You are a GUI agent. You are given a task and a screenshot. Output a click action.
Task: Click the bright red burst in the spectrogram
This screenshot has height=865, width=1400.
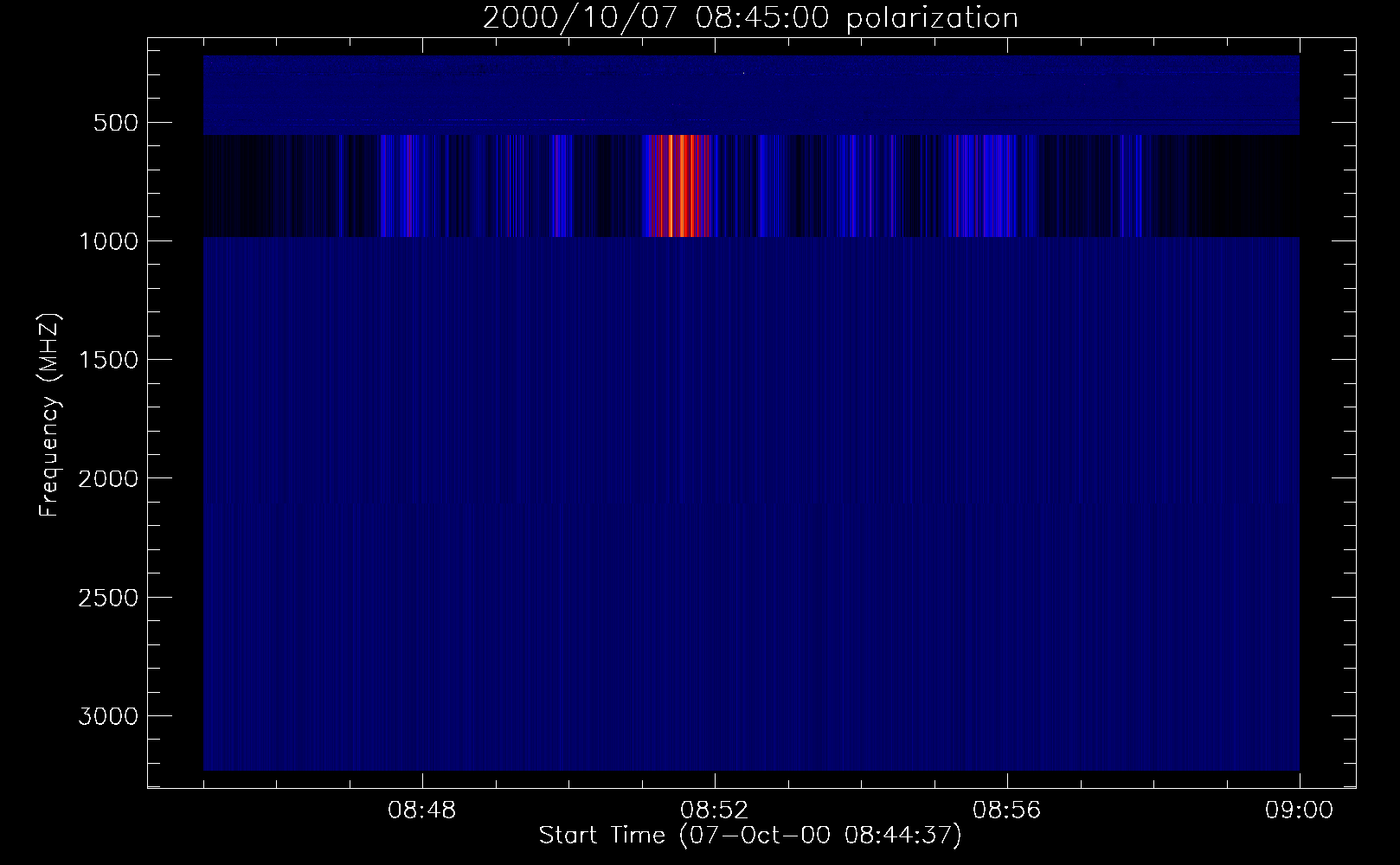(x=678, y=186)
